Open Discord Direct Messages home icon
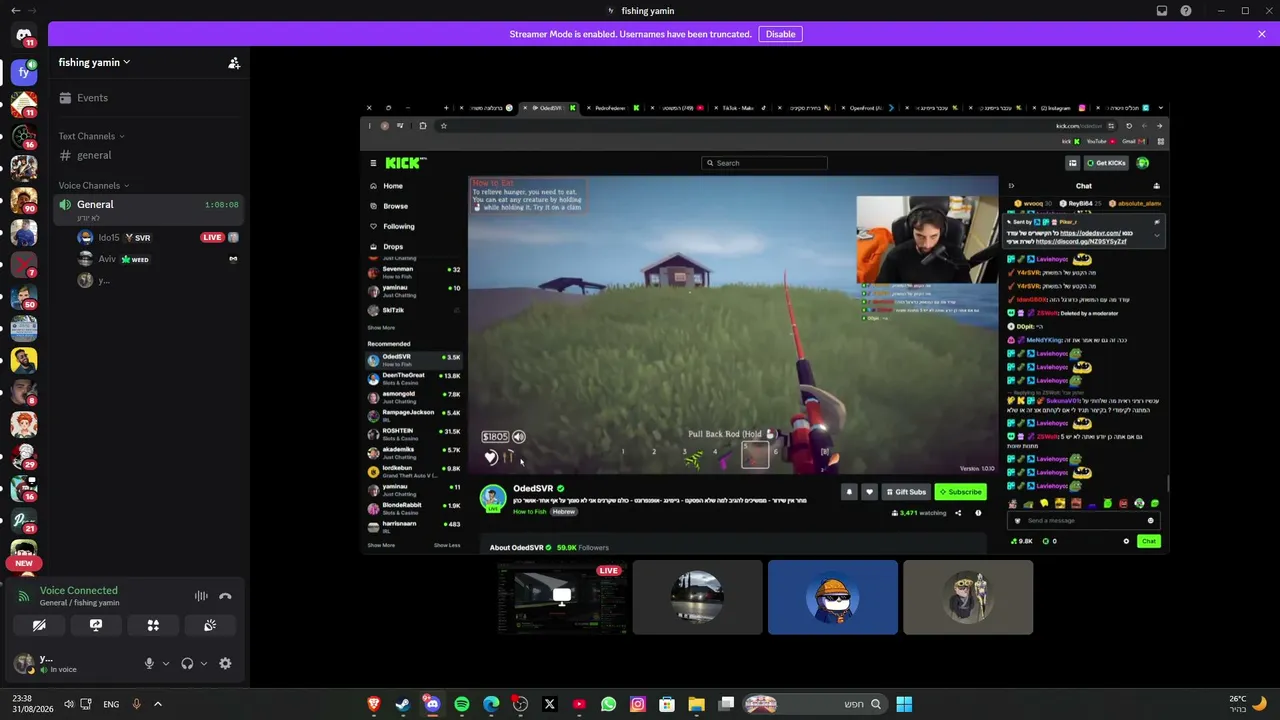The image size is (1280, 720). coord(24,36)
